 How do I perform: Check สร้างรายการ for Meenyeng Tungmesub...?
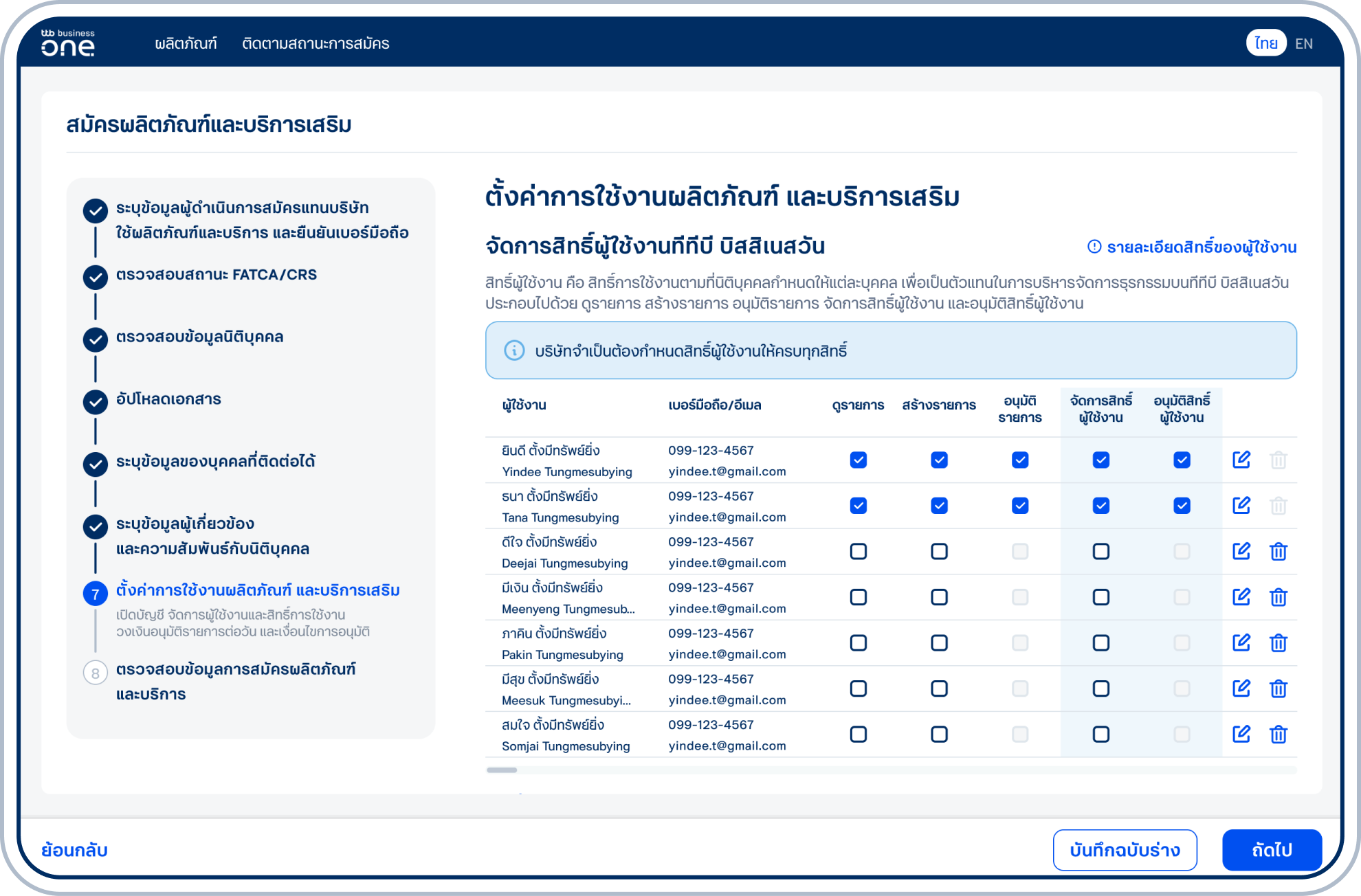(x=940, y=597)
